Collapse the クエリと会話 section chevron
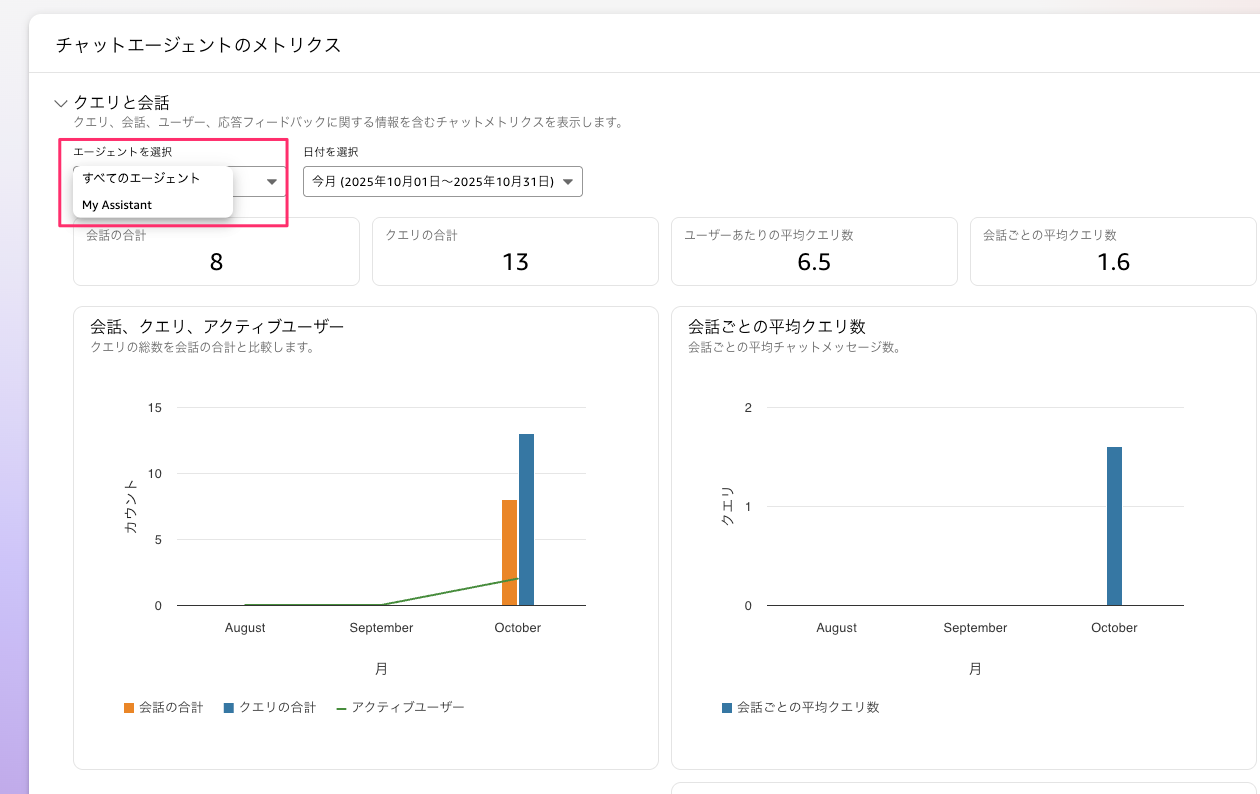The height and width of the screenshot is (794, 1260). tap(61, 103)
